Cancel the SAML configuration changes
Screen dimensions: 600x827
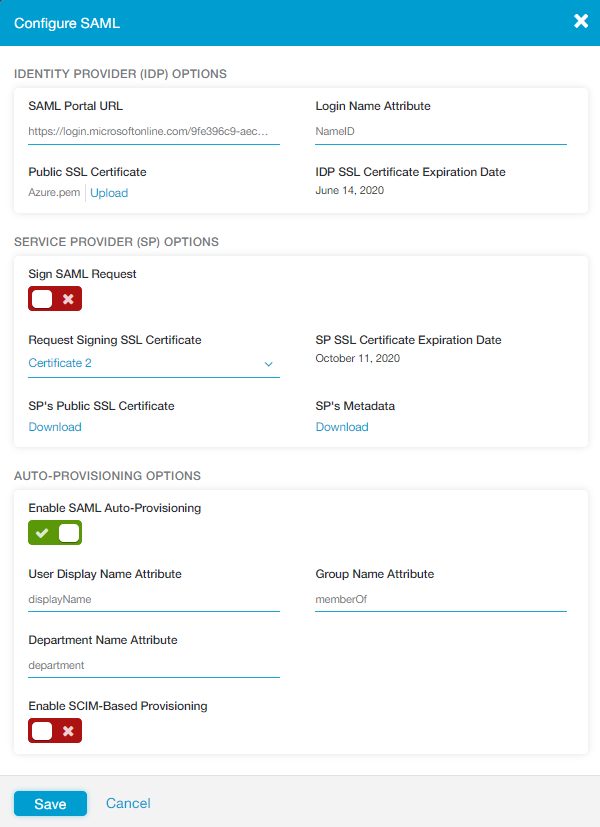[128, 802]
